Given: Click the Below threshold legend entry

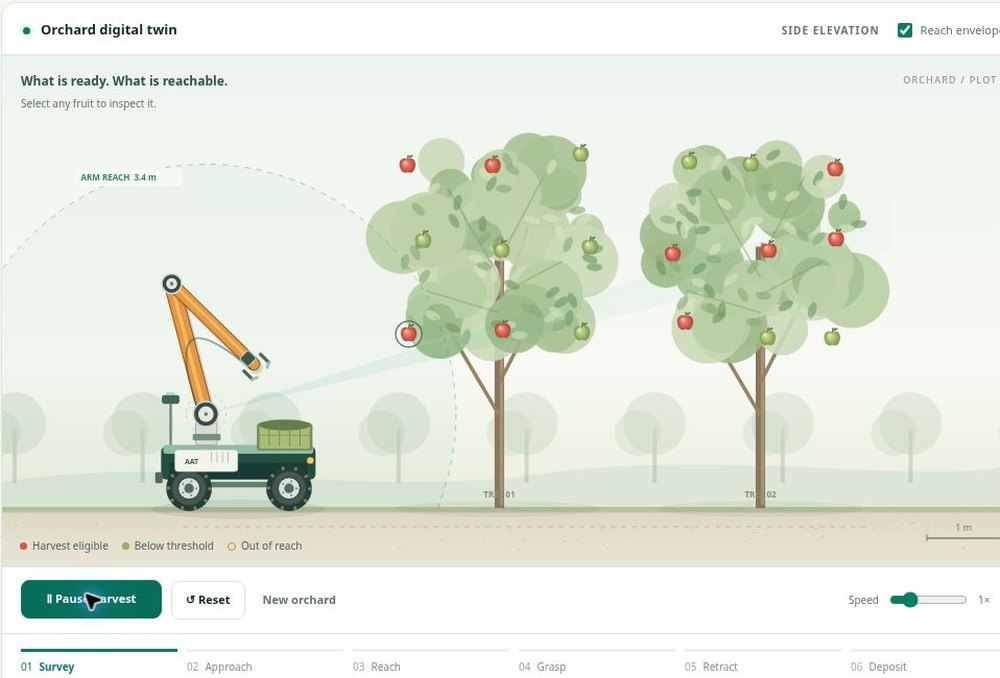Looking at the screenshot, I should coord(168,546).
